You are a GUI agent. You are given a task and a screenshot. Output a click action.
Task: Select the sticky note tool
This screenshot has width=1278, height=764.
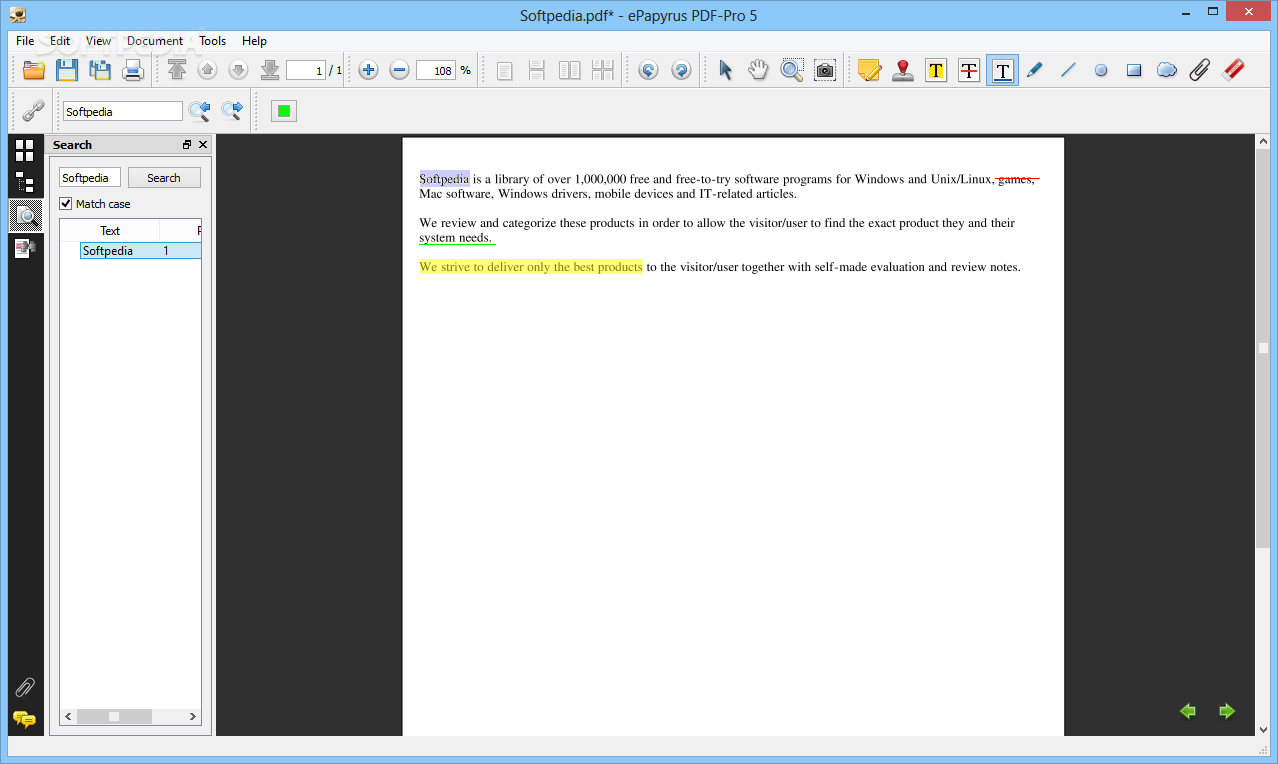click(870, 70)
